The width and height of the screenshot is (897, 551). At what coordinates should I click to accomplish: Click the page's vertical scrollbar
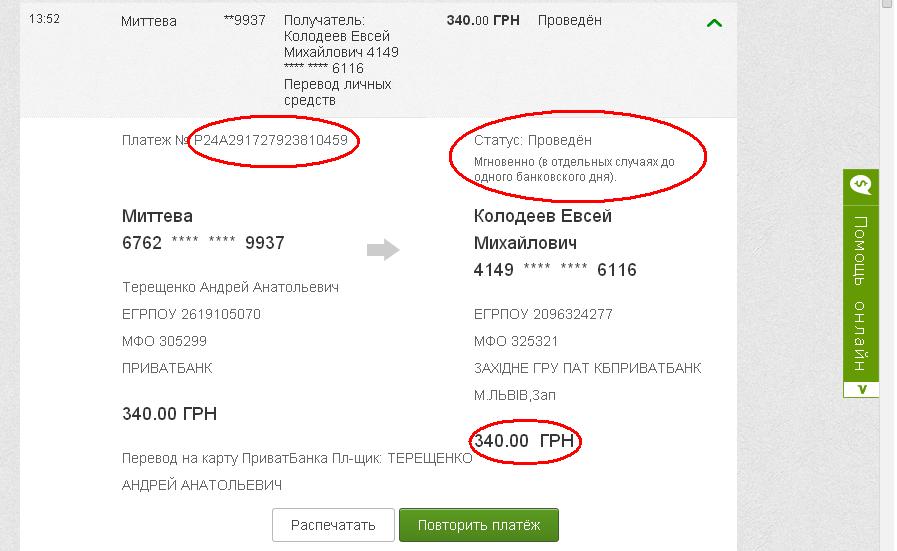point(888,275)
